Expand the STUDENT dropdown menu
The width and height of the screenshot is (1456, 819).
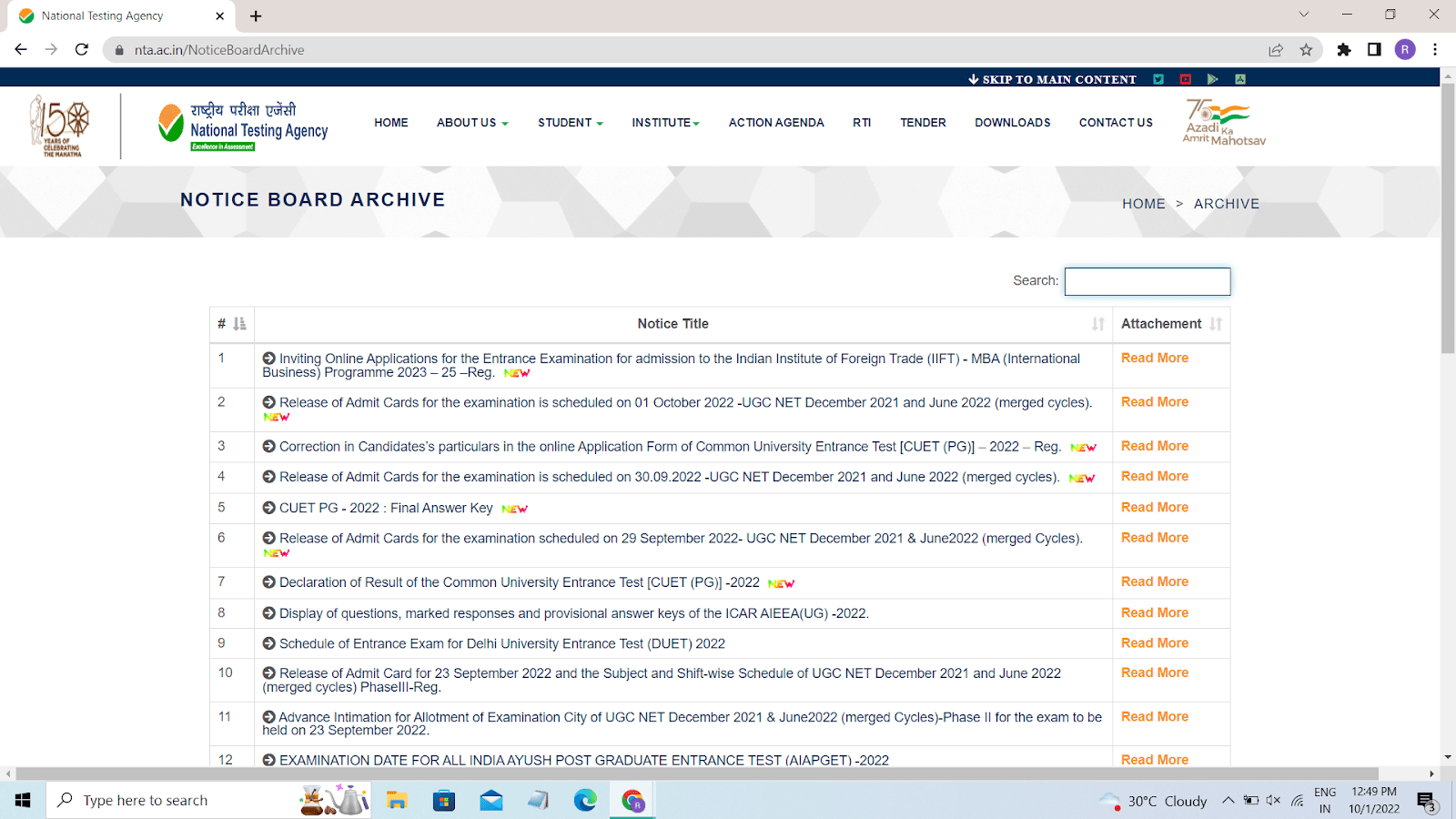[570, 123]
